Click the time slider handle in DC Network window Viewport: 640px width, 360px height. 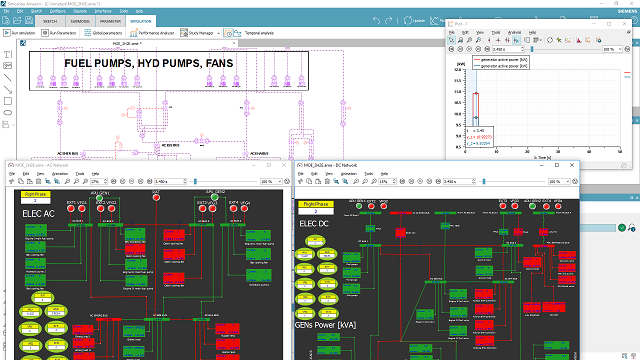tap(484, 181)
